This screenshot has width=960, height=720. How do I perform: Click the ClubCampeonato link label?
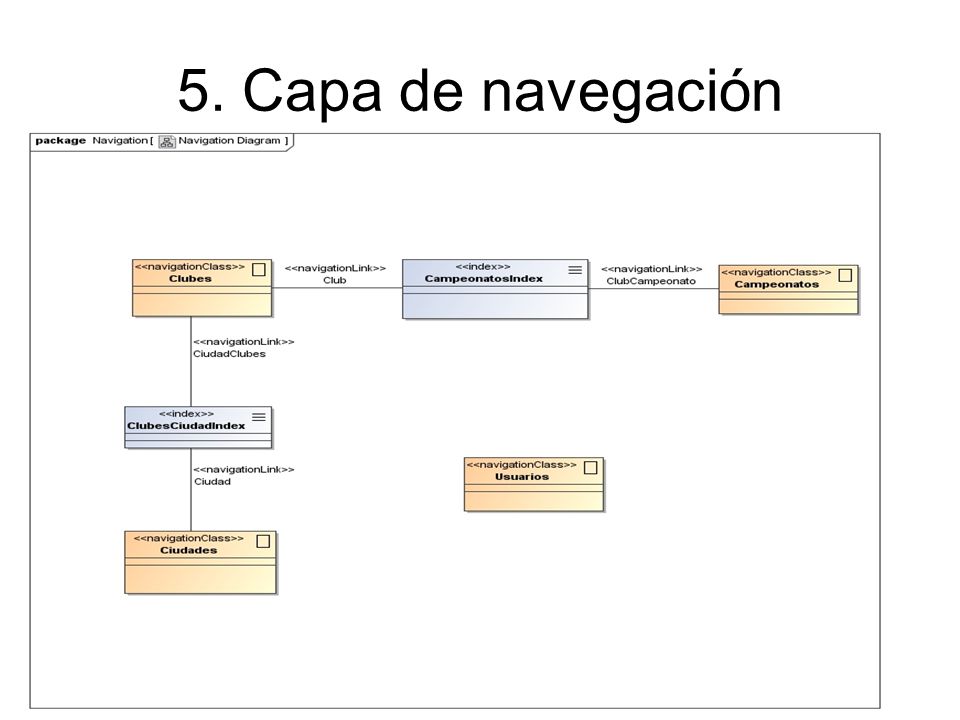click(651, 281)
